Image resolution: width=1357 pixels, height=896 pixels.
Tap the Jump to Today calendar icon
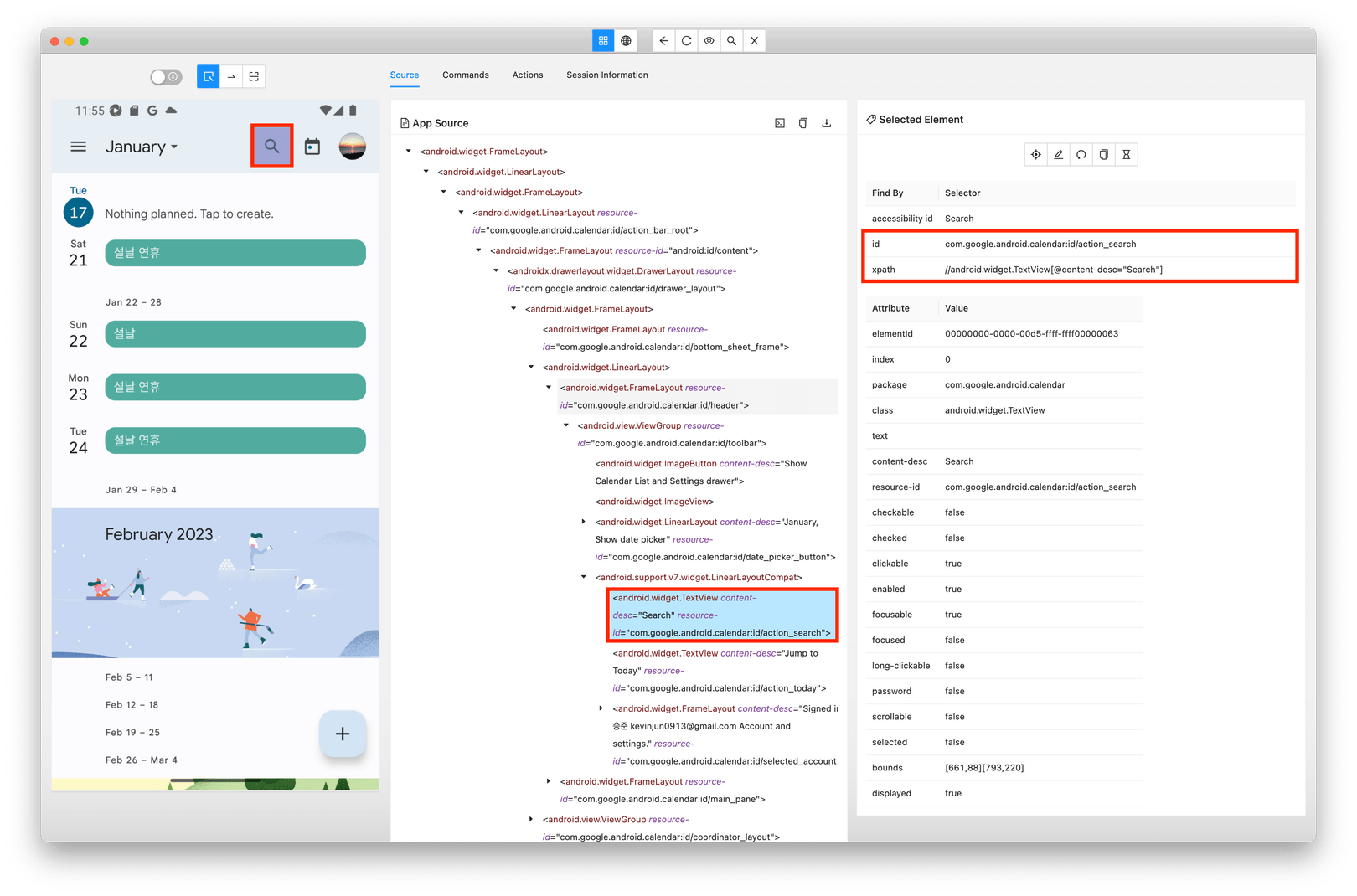[x=312, y=147]
